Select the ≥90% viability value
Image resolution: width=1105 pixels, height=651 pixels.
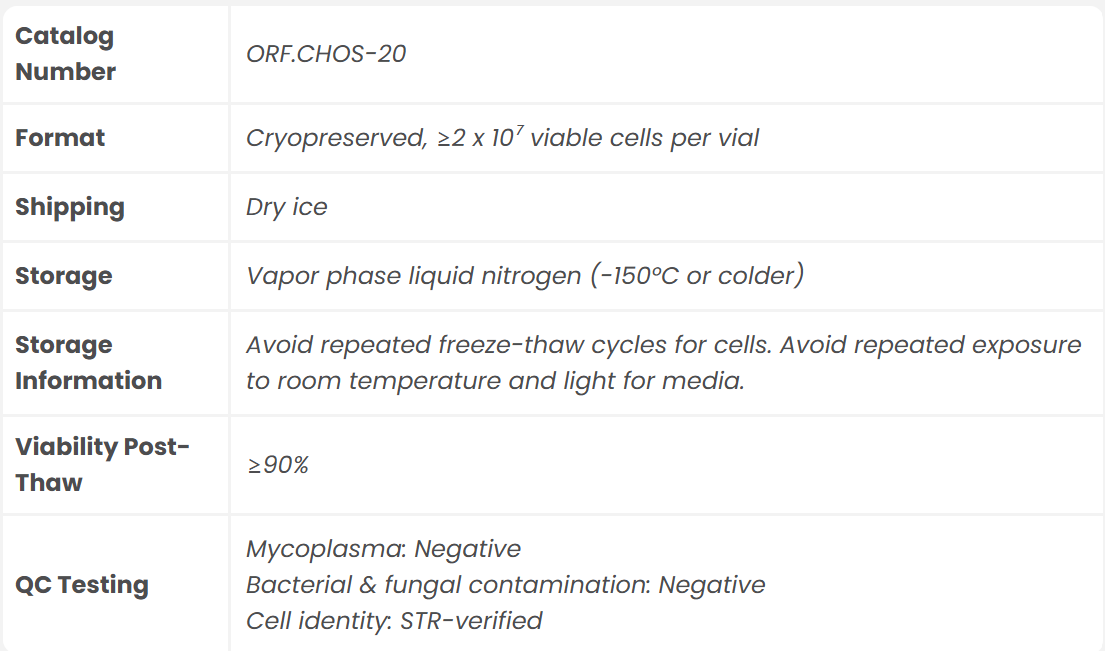277,464
